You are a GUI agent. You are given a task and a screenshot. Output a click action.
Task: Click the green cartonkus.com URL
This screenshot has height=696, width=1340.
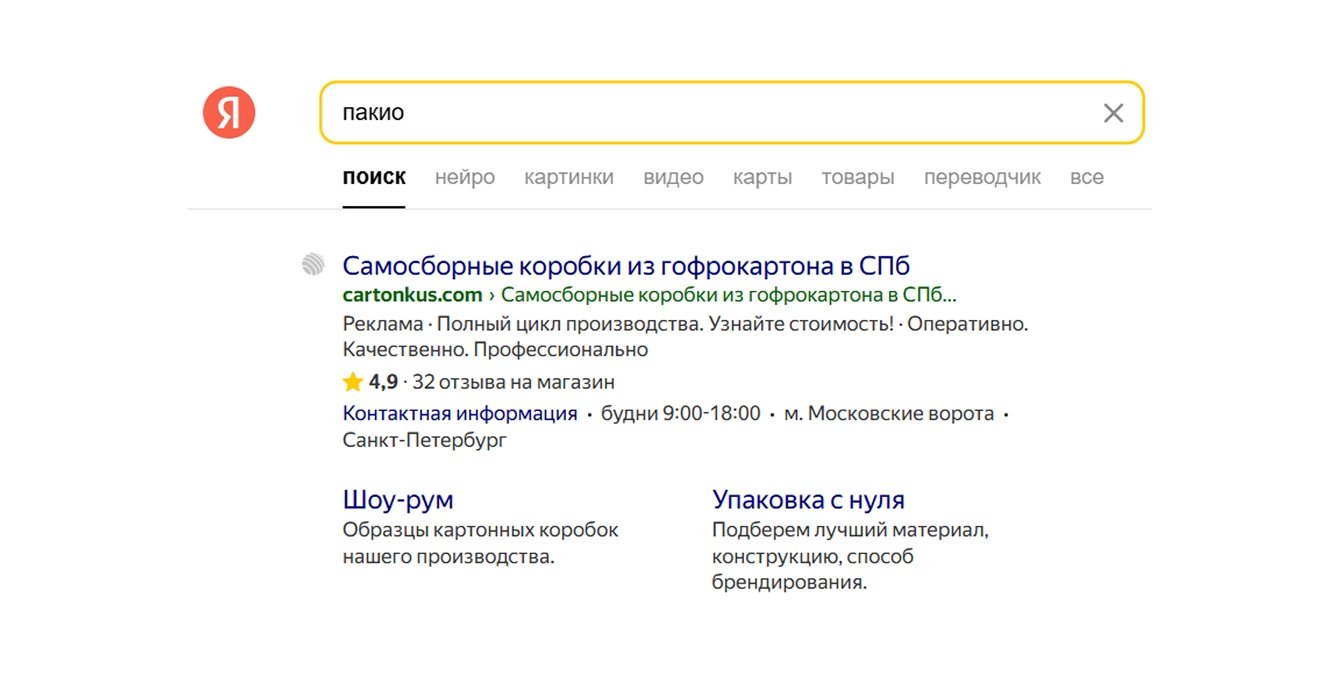[x=412, y=295]
